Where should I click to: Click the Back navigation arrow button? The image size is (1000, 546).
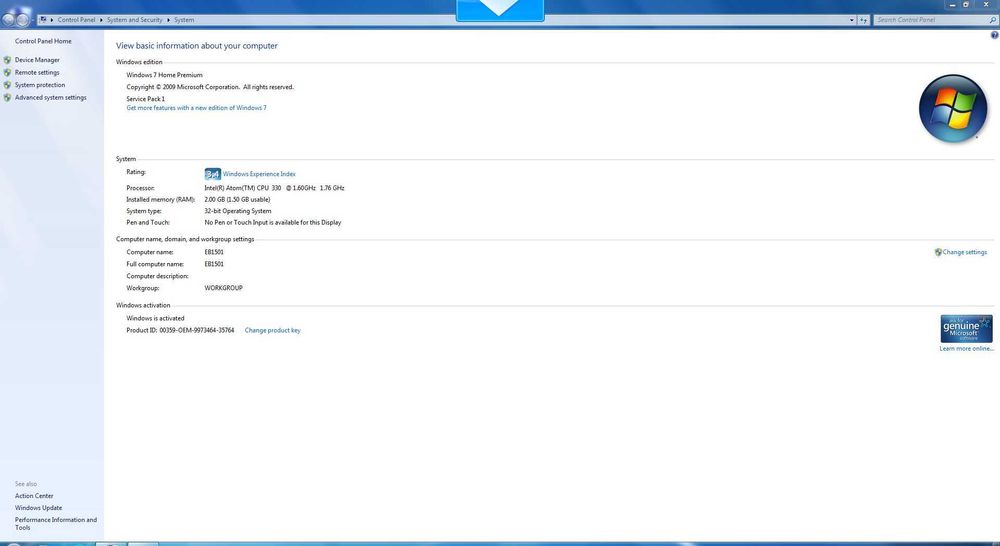[8, 19]
